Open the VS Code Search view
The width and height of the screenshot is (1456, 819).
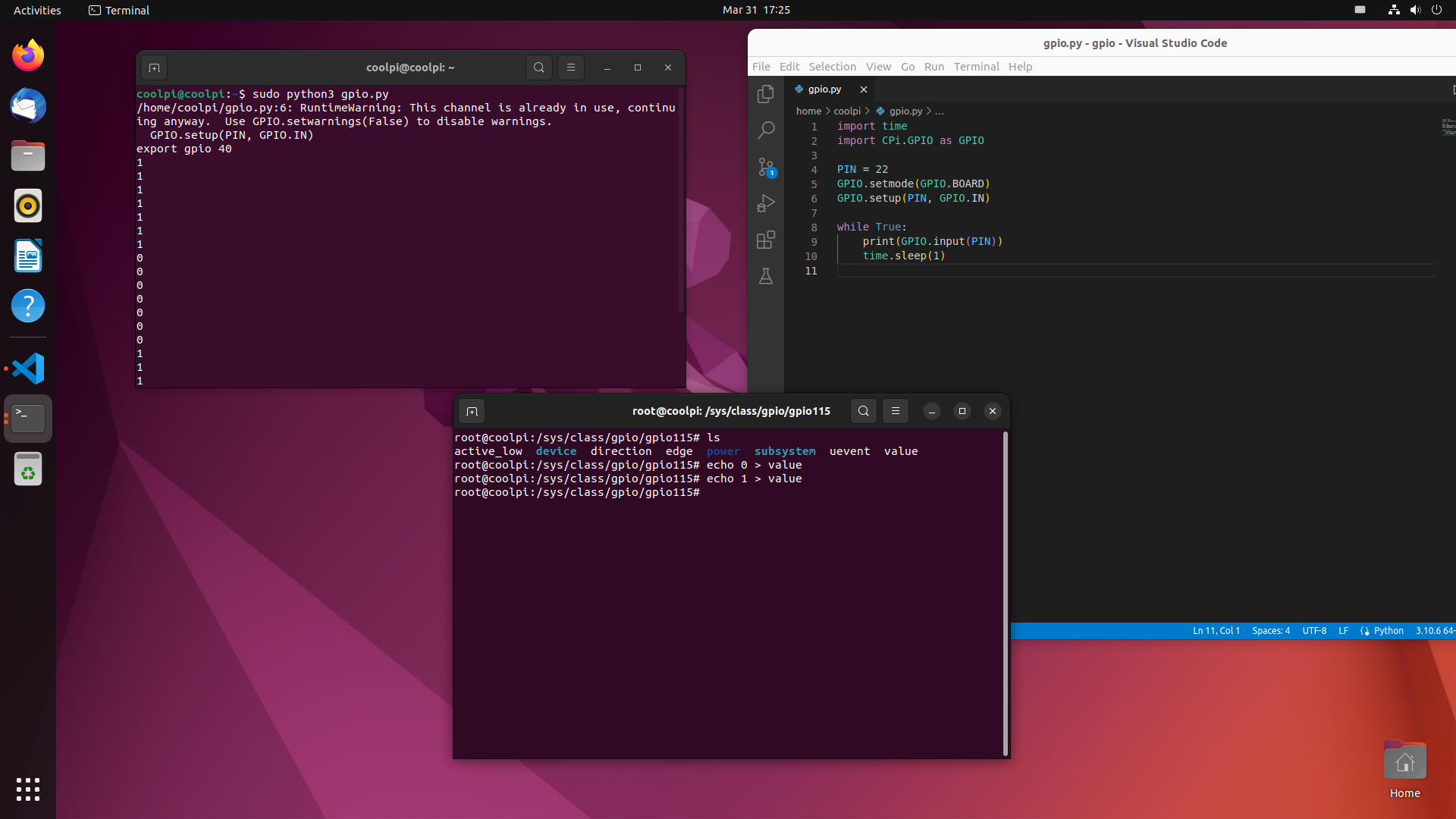(766, 130)
